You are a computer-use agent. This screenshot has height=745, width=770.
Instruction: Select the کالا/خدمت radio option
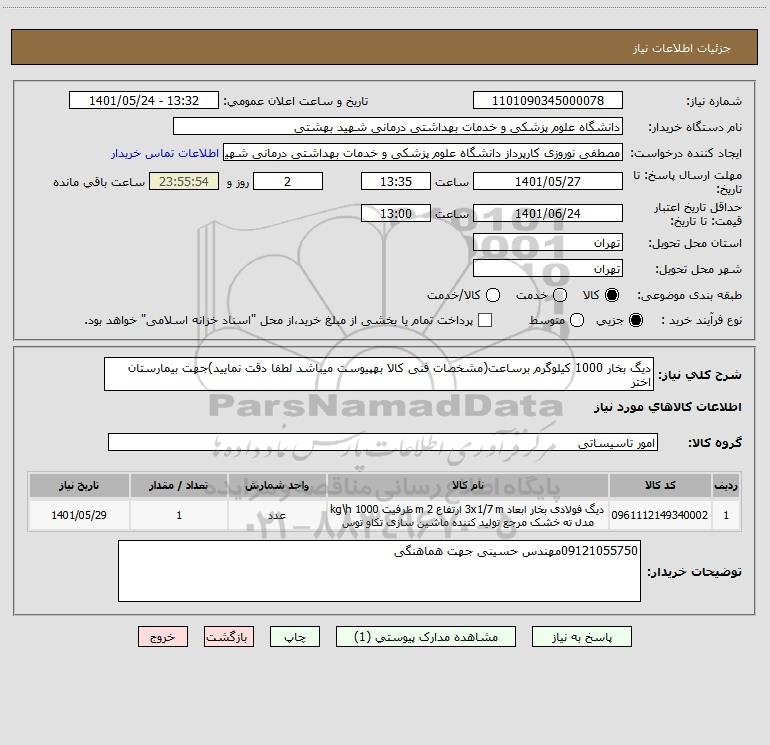click(493, 295)
